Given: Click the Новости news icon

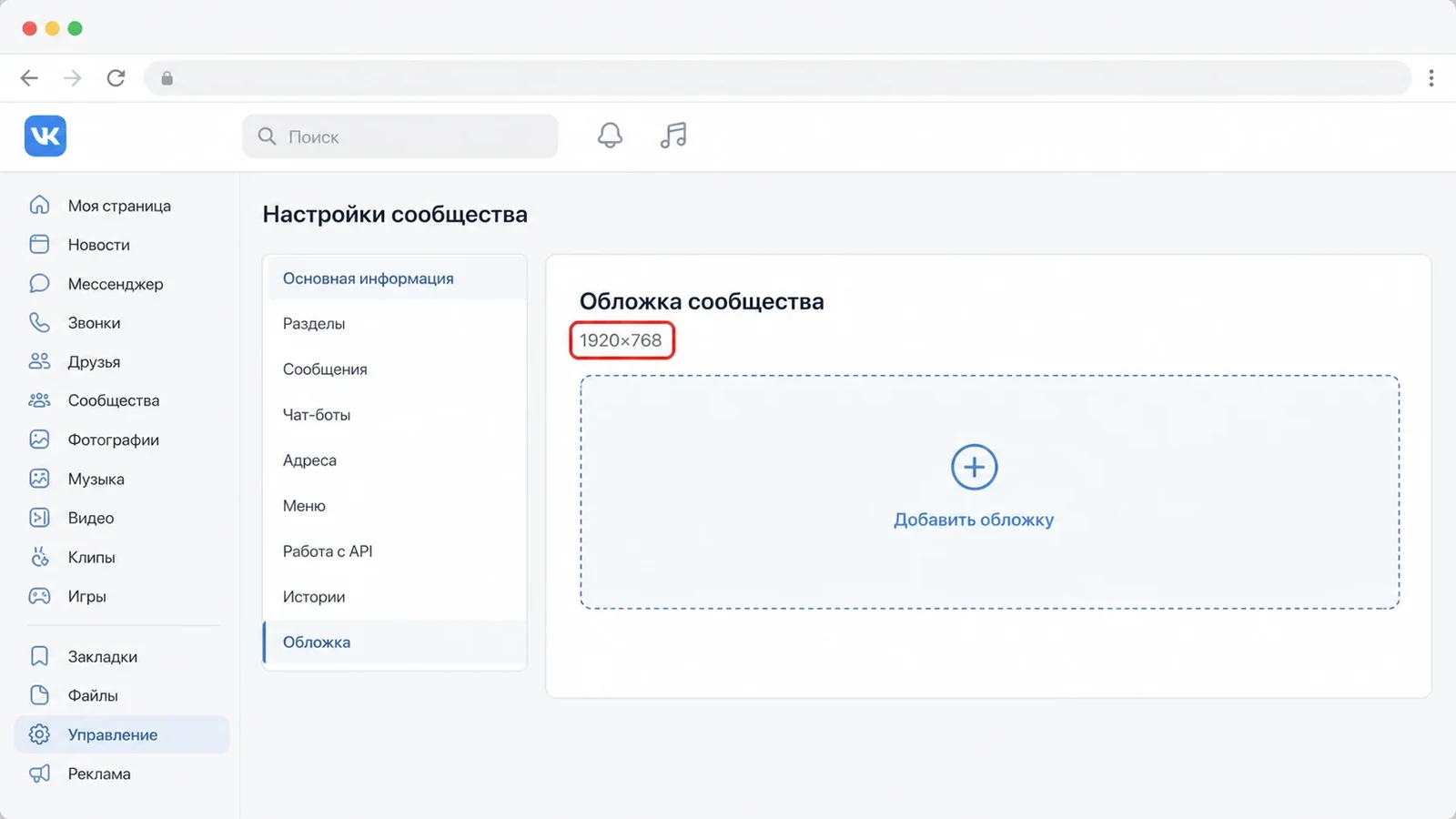Looking at the screenshot, I should (39, 244).
